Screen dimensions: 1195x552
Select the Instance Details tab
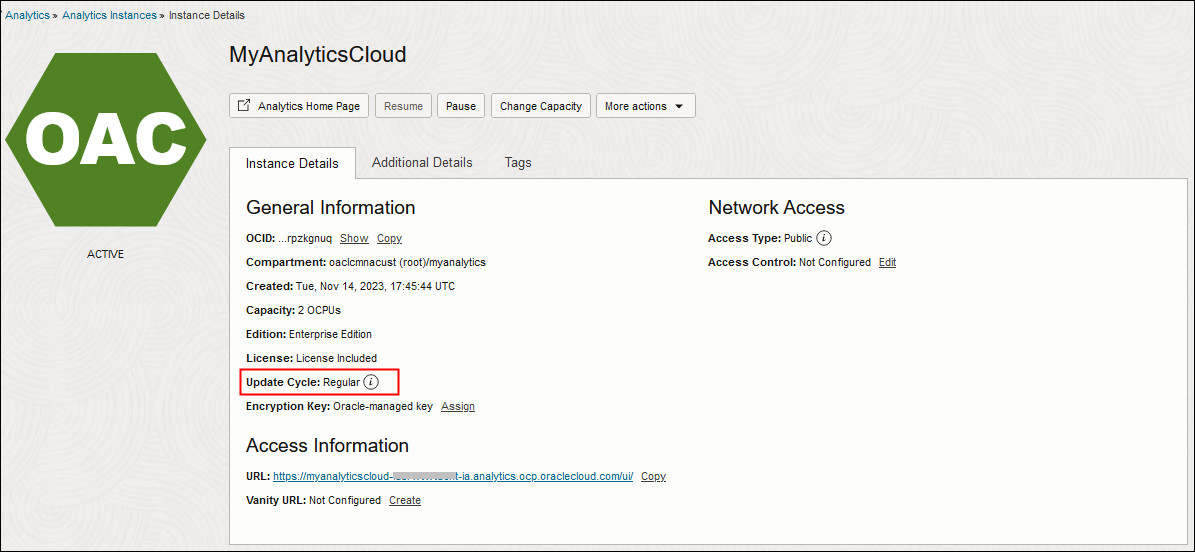pos(292,163)
